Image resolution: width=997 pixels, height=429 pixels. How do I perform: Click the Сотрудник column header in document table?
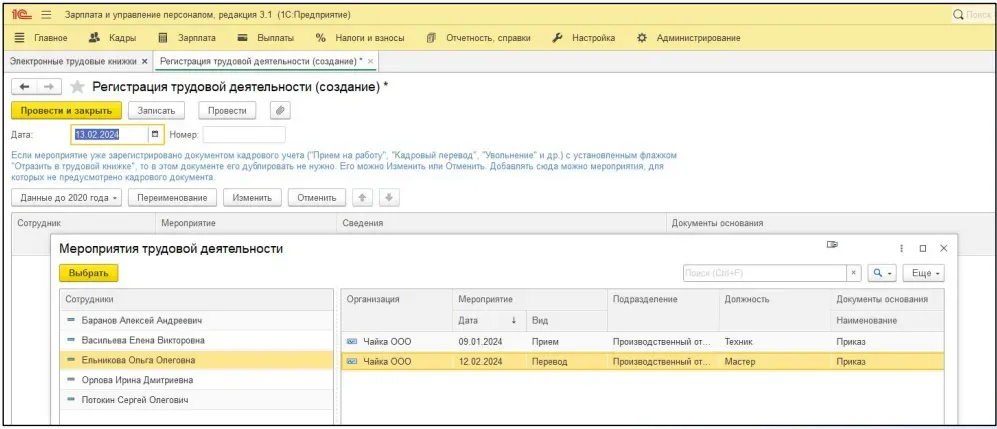click(84, 224)
